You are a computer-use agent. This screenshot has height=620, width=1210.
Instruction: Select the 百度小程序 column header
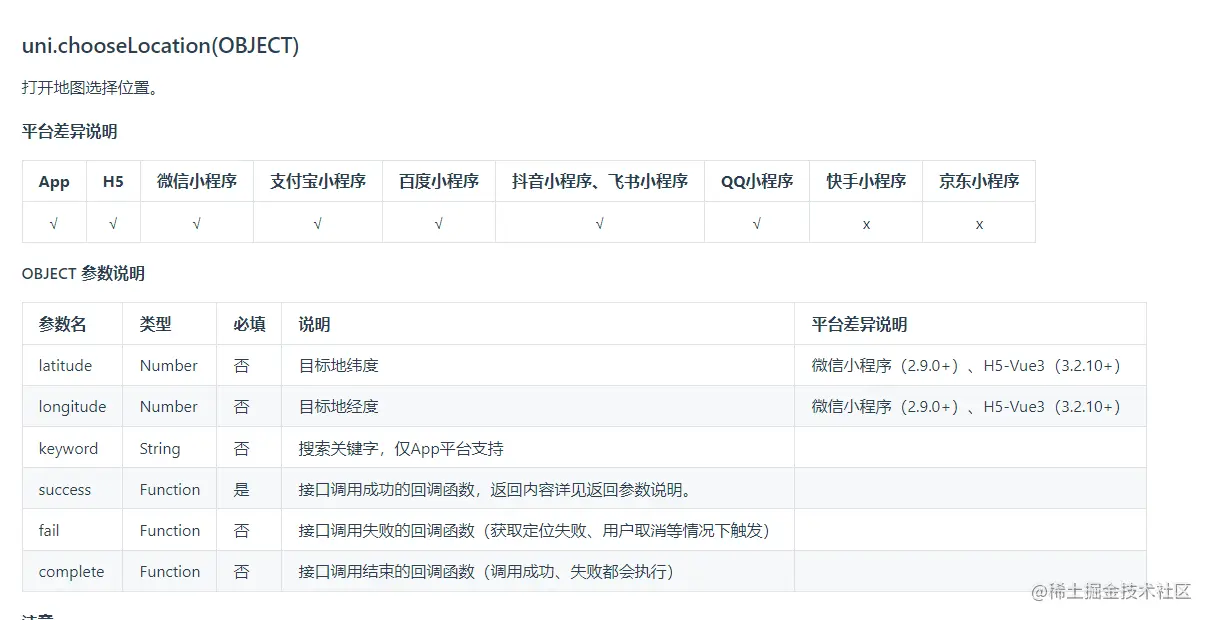click(x=439, y=181)
